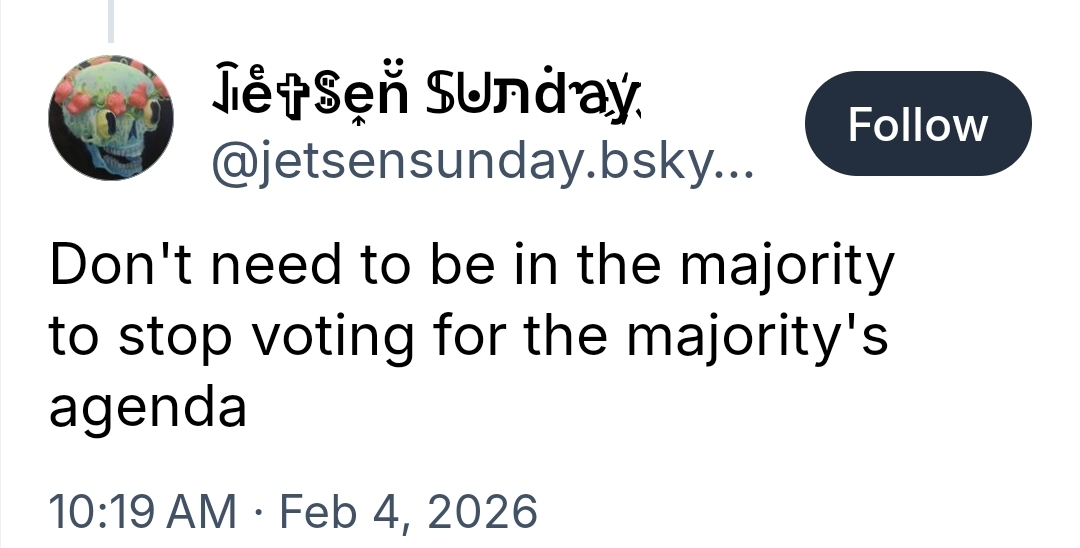Click the Follow button

coord(917,124)
